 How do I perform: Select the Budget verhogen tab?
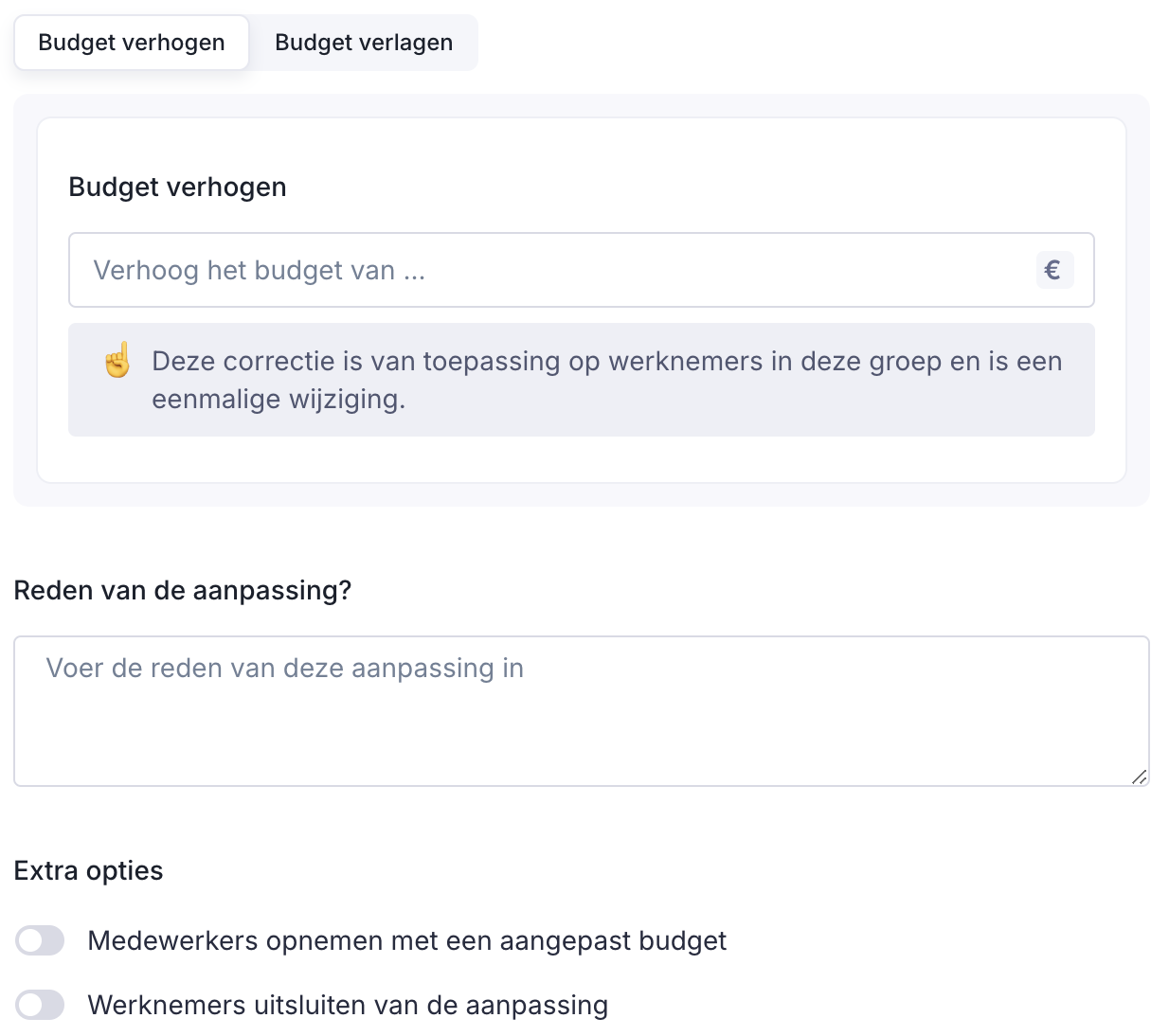[x=132, y=43]
